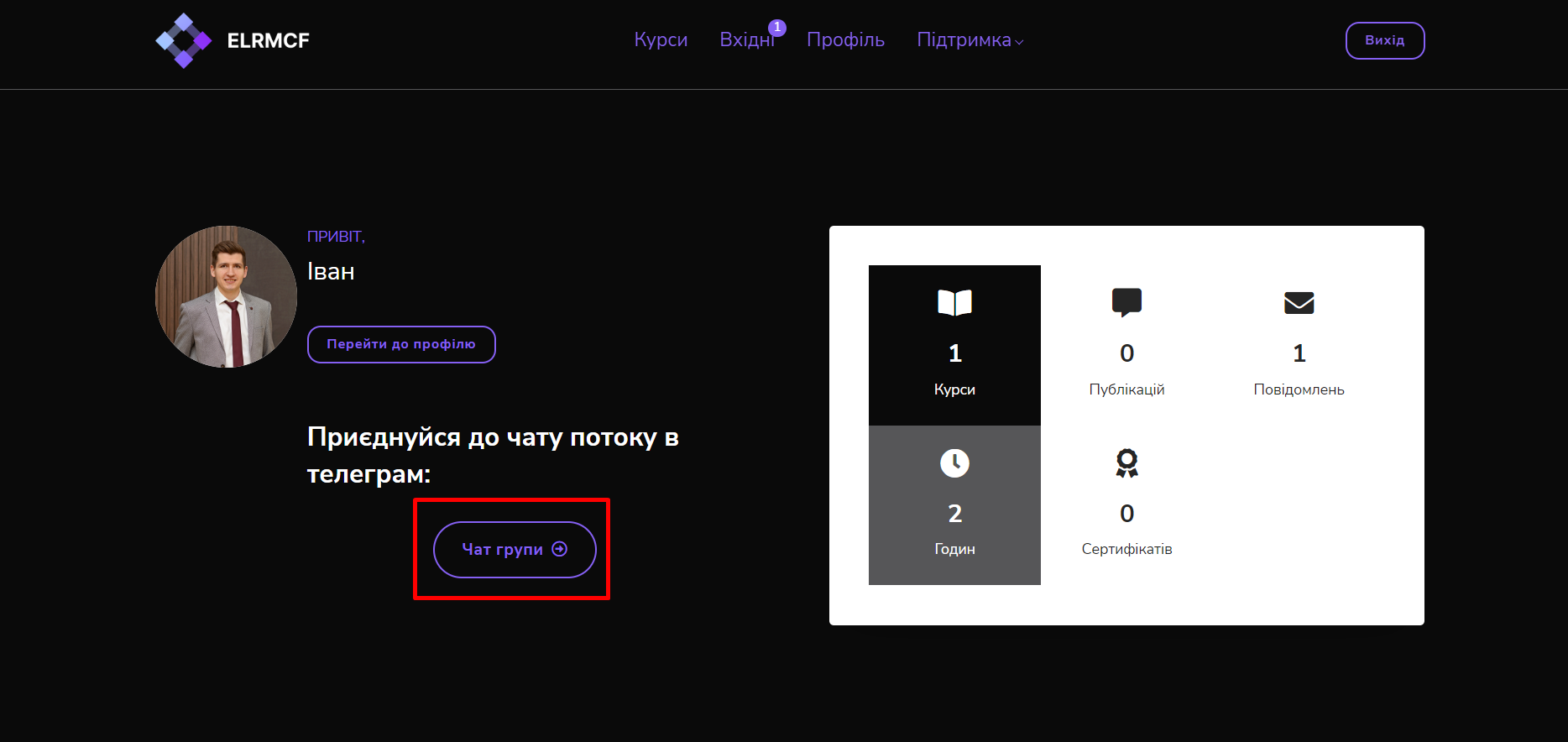This screenshot has width=1568, height=742.
Task: Click the Приєднуйся до чату потоку heading
Action: click(493, 455)
